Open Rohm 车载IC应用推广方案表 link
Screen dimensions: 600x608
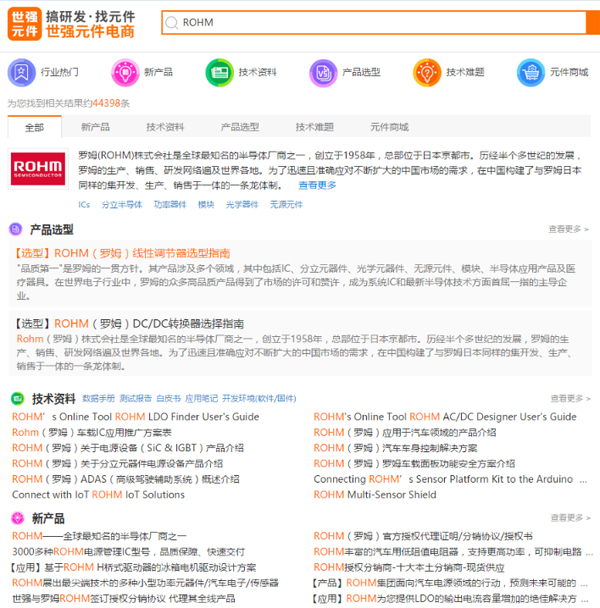pos(92,432)
